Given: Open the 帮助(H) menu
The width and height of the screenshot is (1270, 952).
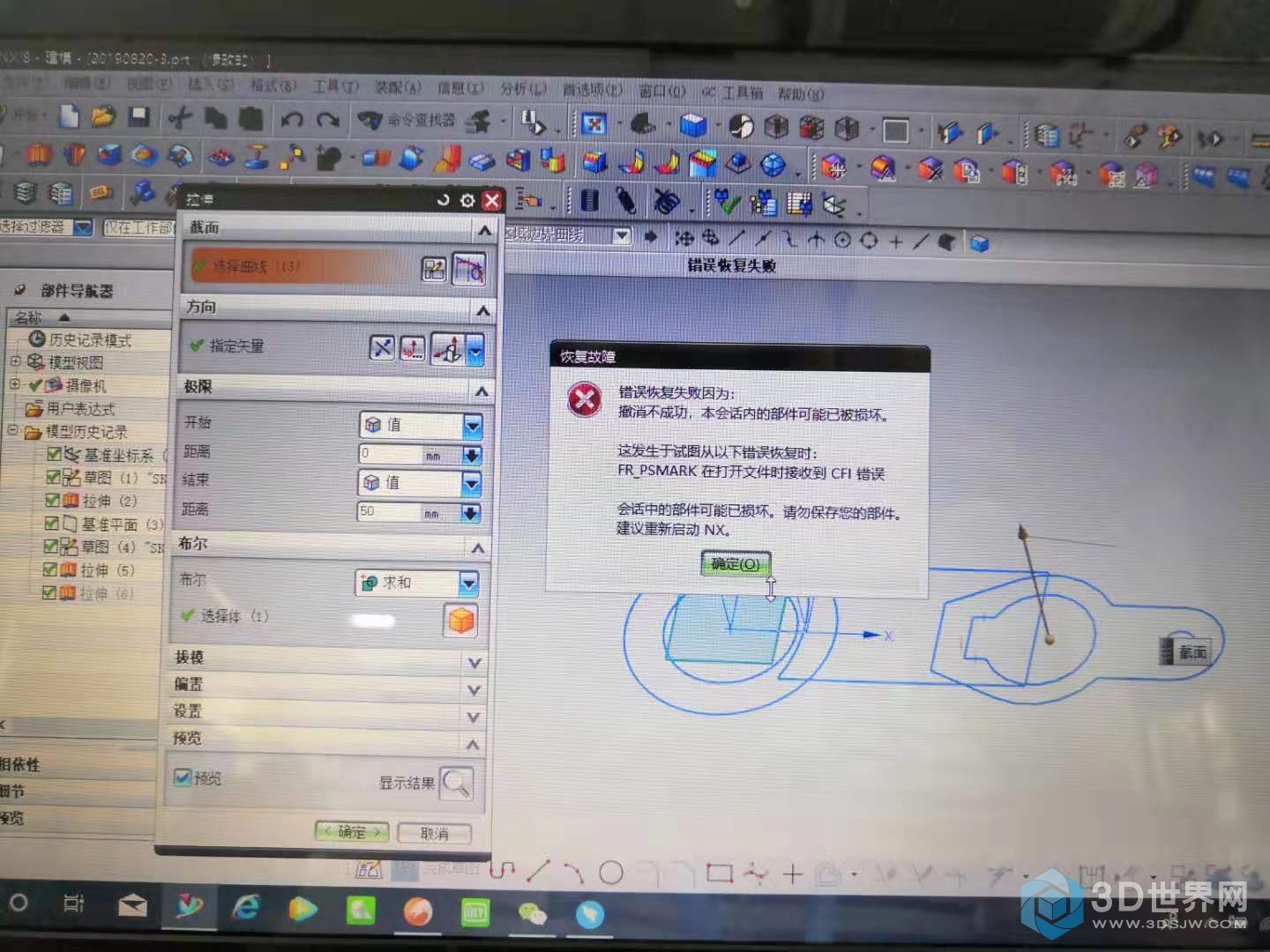Looking at the screenshot, I should [x=801, y=93].
